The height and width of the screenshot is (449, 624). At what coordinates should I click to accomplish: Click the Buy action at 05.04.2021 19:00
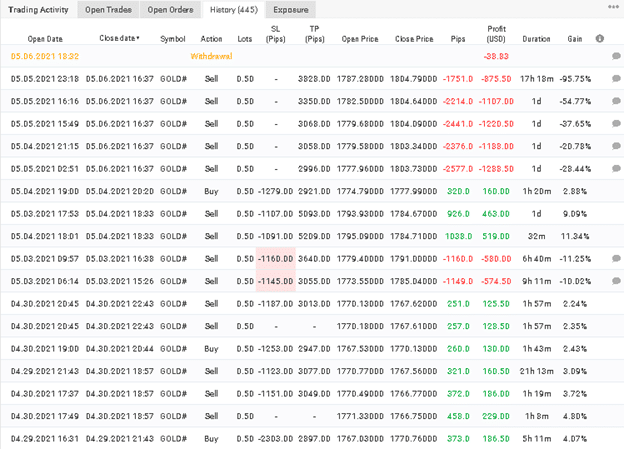(x=211, y=191)
